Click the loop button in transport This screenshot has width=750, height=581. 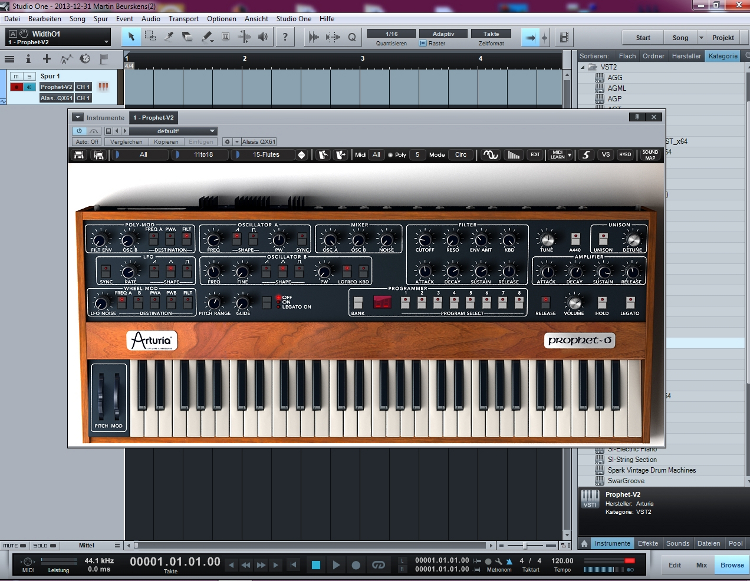(x=378, y=565)
